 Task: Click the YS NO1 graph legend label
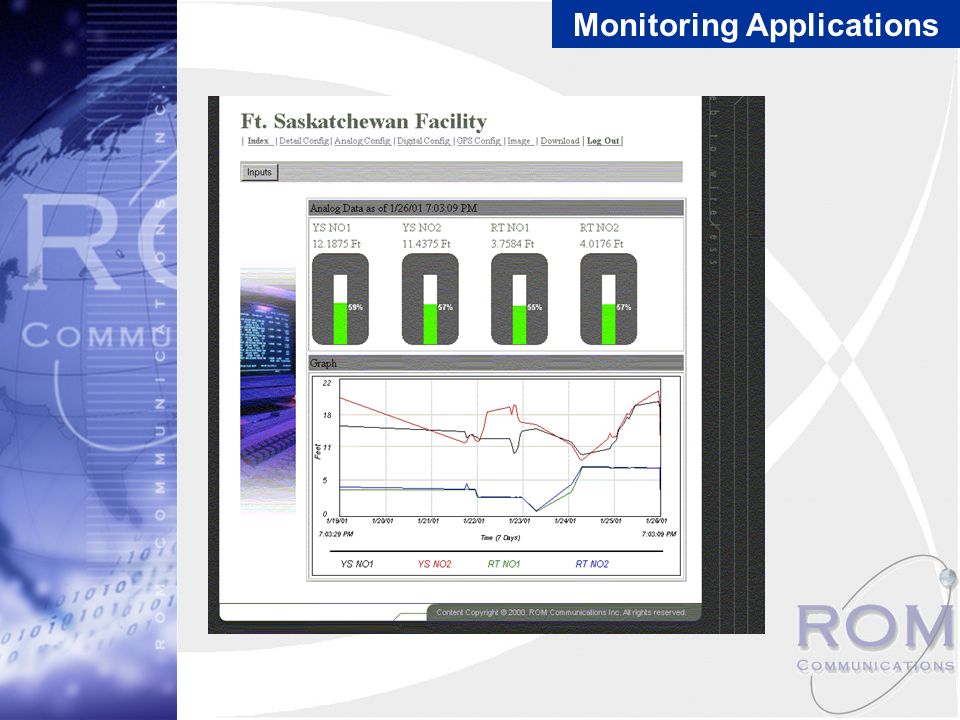(x=357, y=564)
